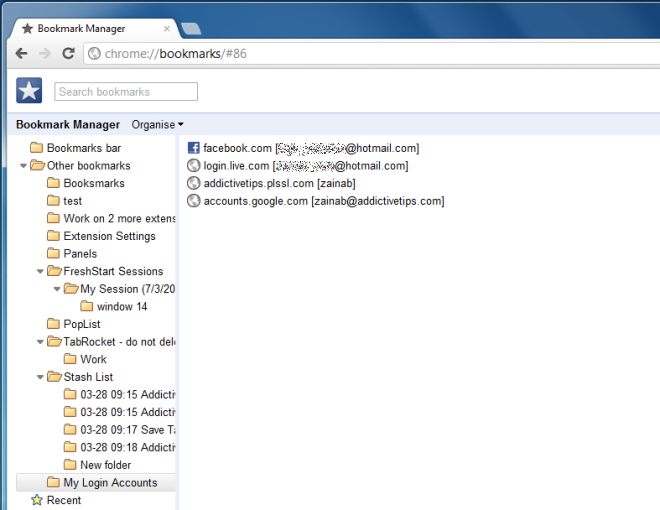Select the Panels folder
The width and height of the screenshot is (660, 510).
click(80, 254)
